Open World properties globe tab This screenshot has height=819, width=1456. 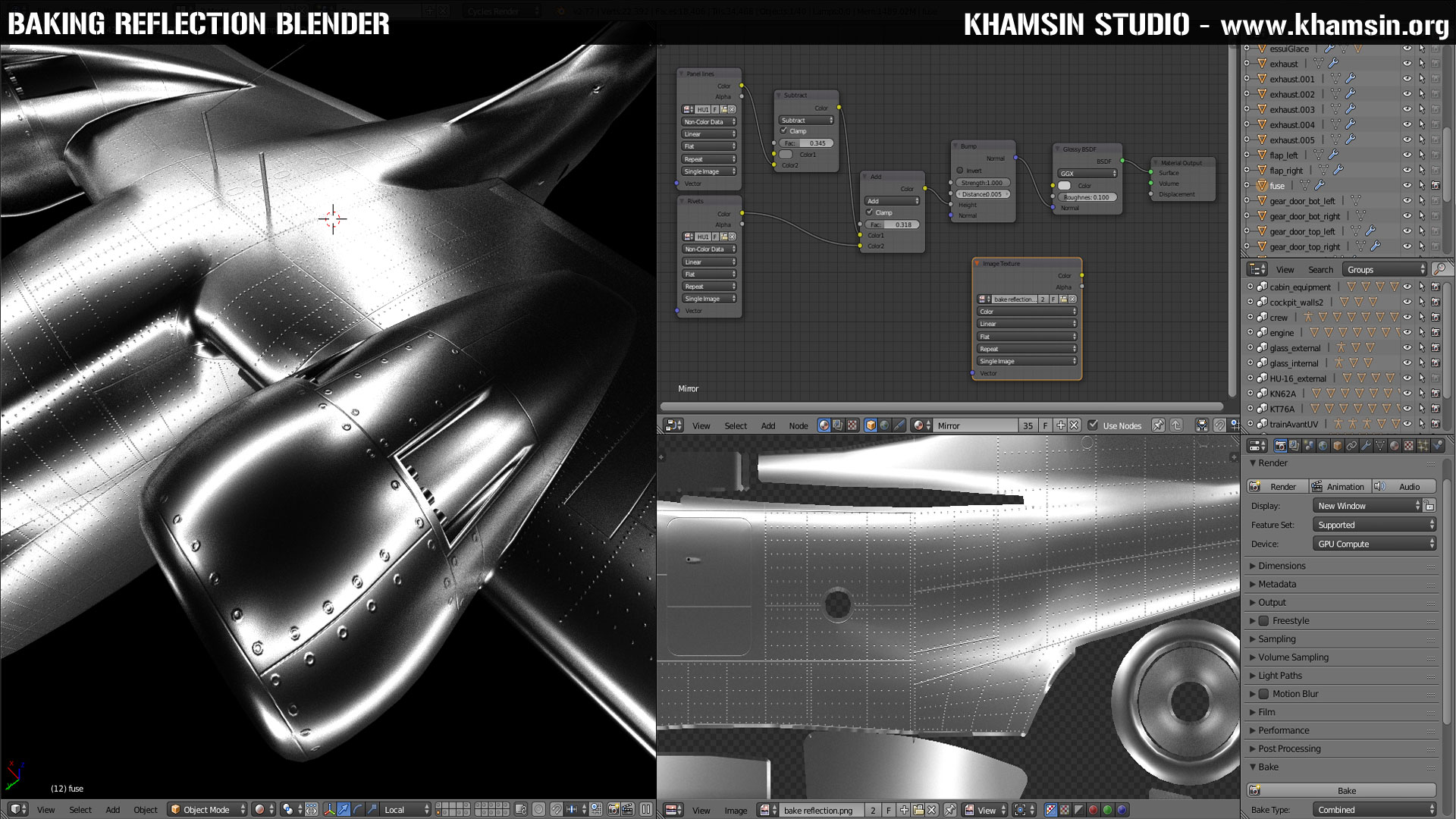tap(1323, 446)
